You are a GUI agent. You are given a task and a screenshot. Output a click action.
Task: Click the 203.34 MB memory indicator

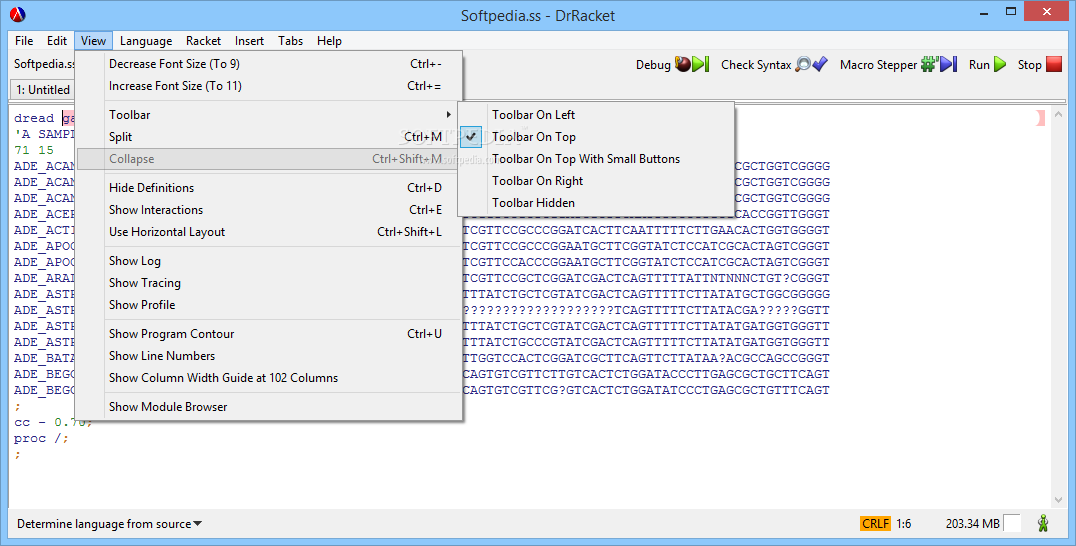[x=972, y=523]
